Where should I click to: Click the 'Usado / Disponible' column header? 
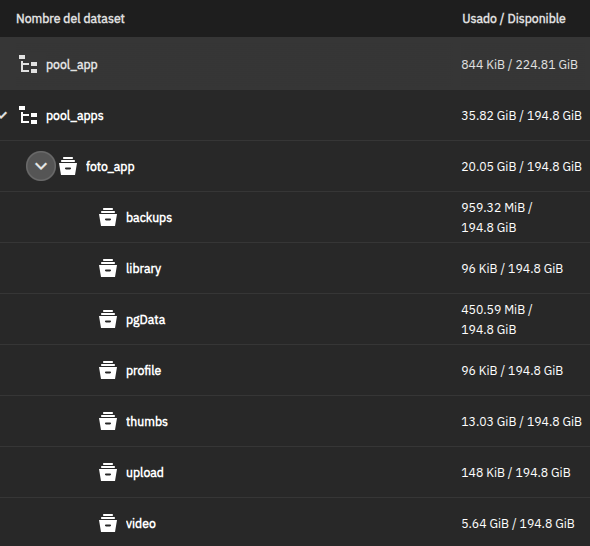(x=514, y=19)
